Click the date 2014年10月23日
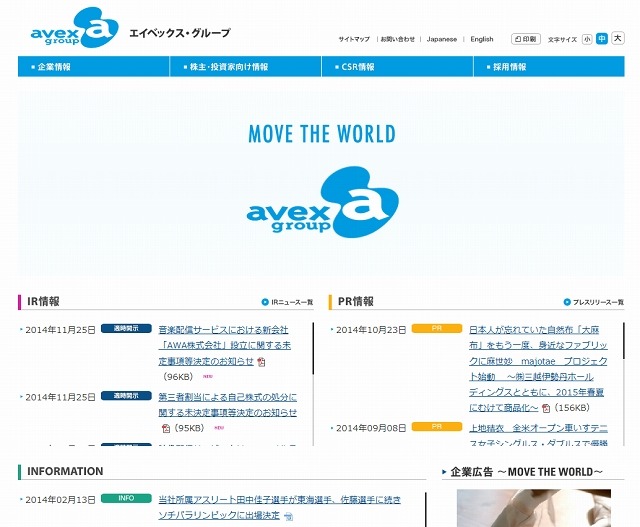Viewport: 640px width, 527px height. pyautogui.click(x=371, y=330)
